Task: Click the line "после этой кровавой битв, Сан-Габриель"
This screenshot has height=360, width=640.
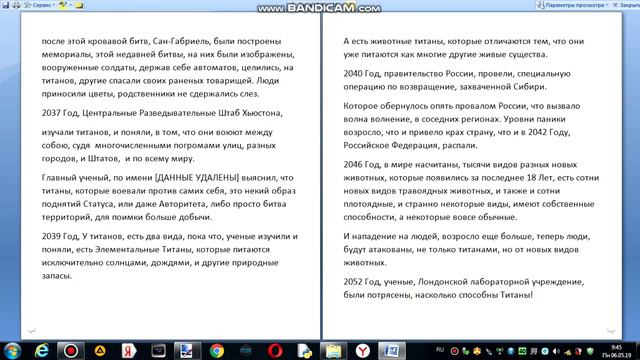Action: [x=161, y=41]
